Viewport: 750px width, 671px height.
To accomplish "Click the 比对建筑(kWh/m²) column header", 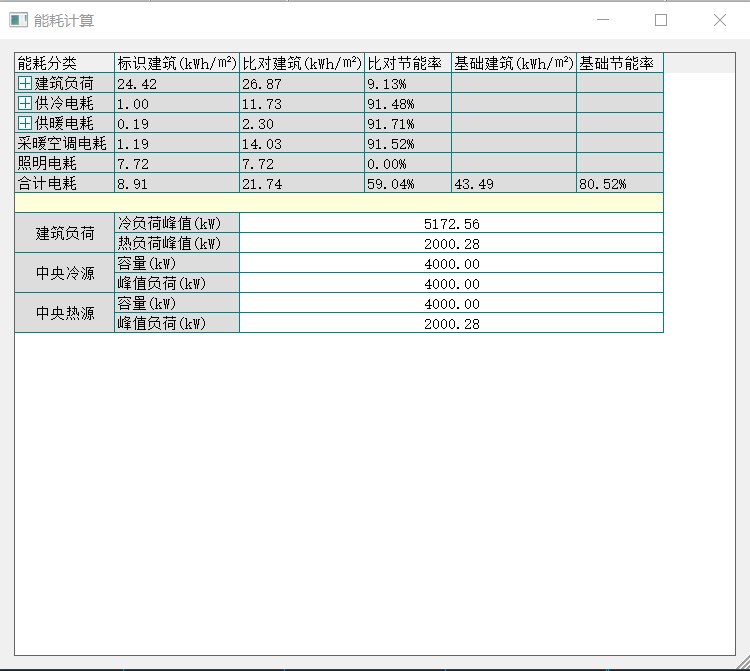I will (x=302, y=64).
